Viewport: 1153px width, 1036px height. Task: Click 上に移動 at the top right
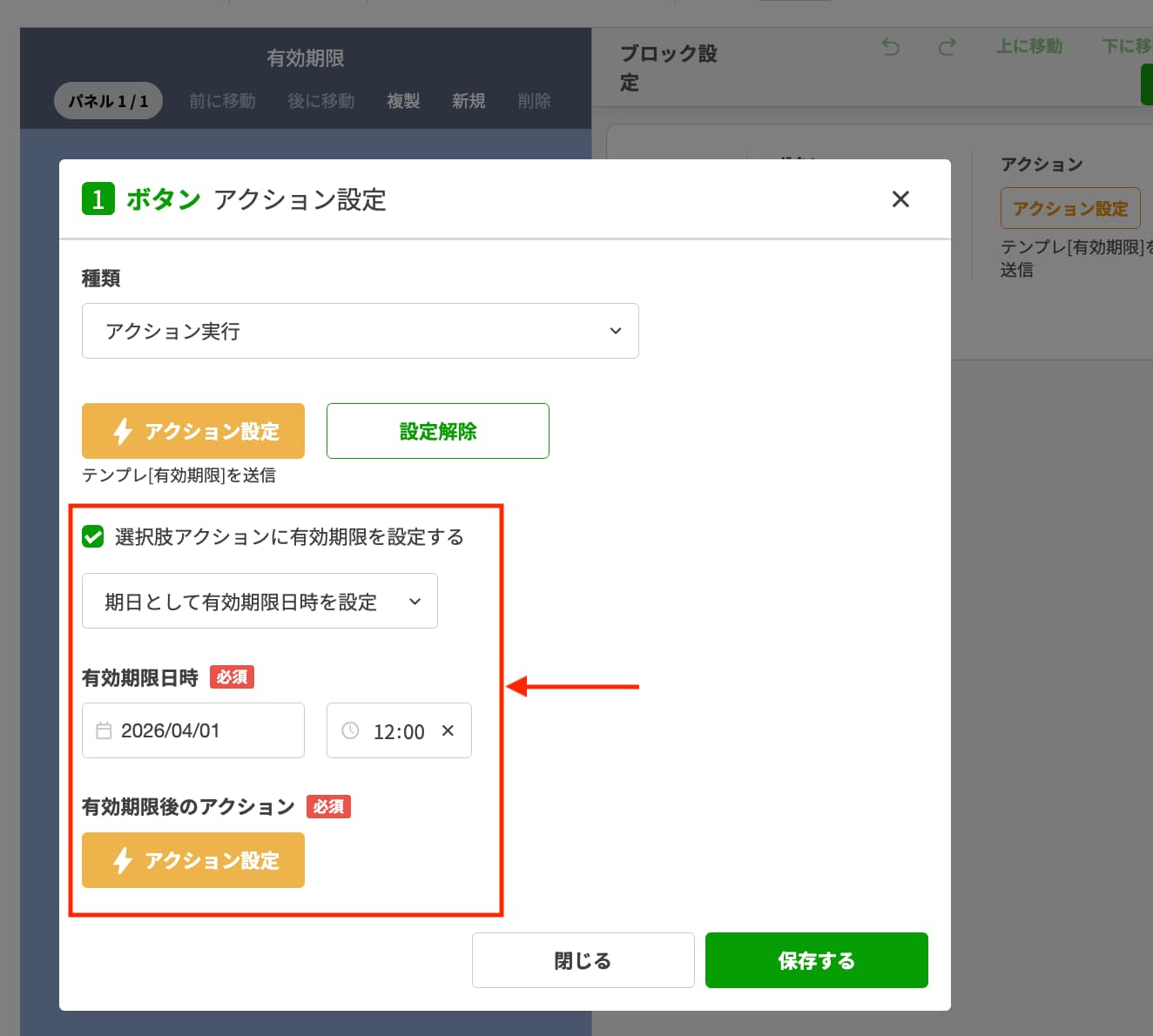pyautogui.click(x=1029, y=47)
